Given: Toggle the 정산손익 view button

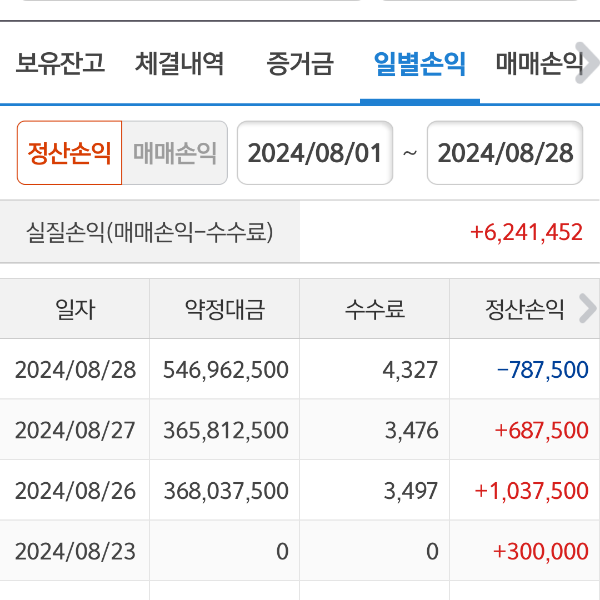Looking at the screenshot, I should click(x=69, y=153).
